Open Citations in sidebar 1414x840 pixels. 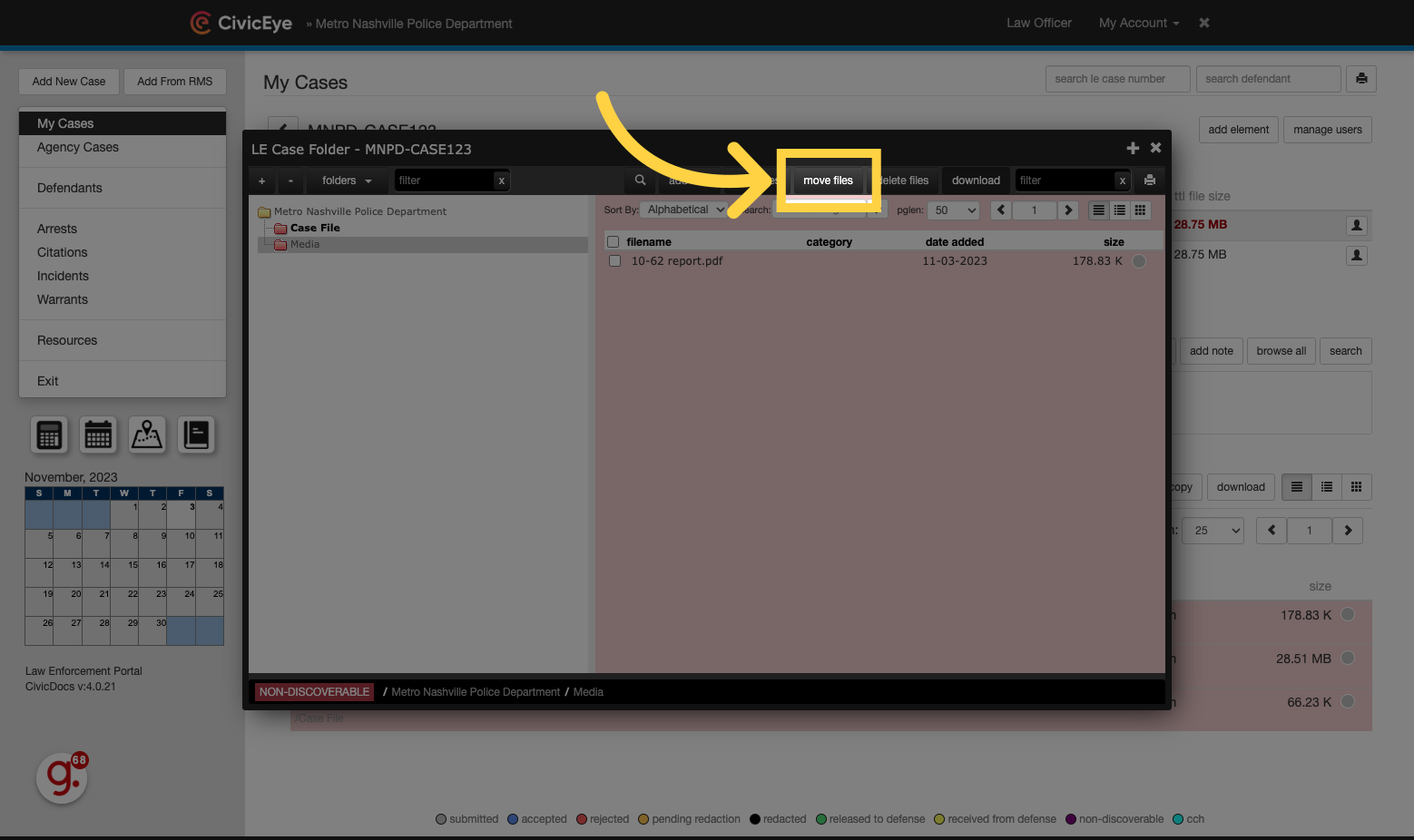point(123,252)
